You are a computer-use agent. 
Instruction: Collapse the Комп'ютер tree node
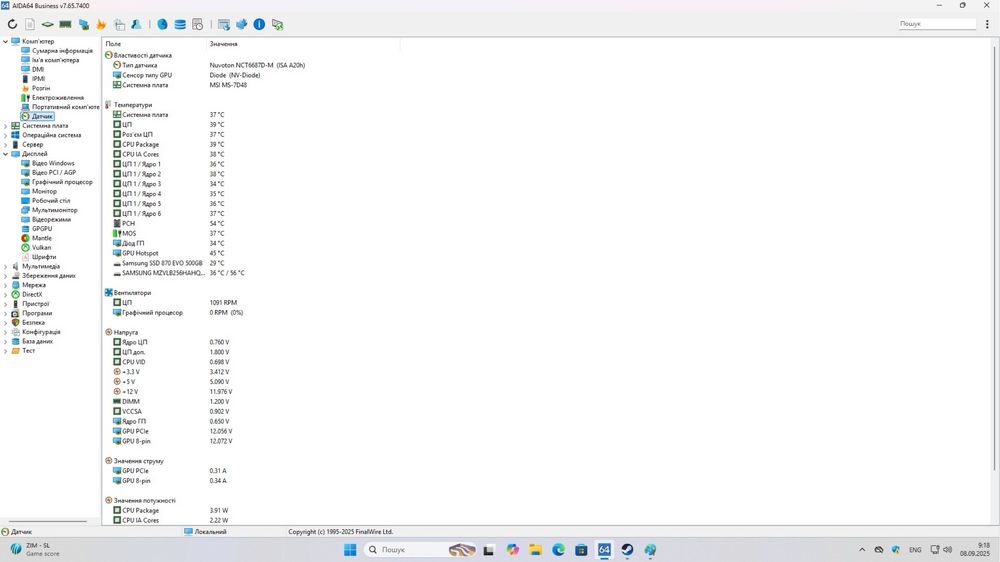pyautogui.click(x=6, y=41)
